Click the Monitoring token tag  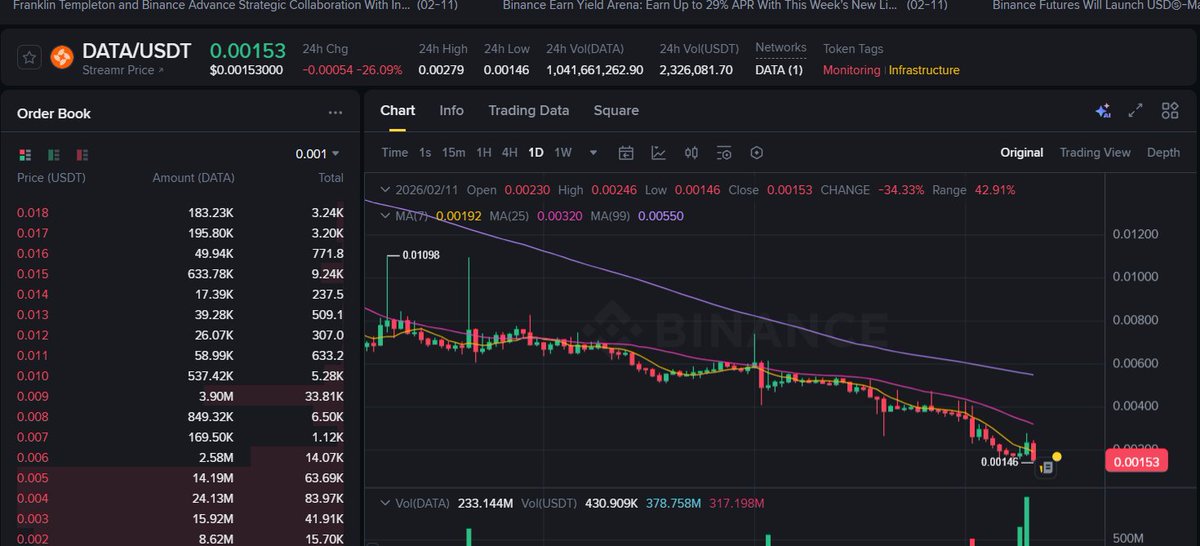pos(852,70)
